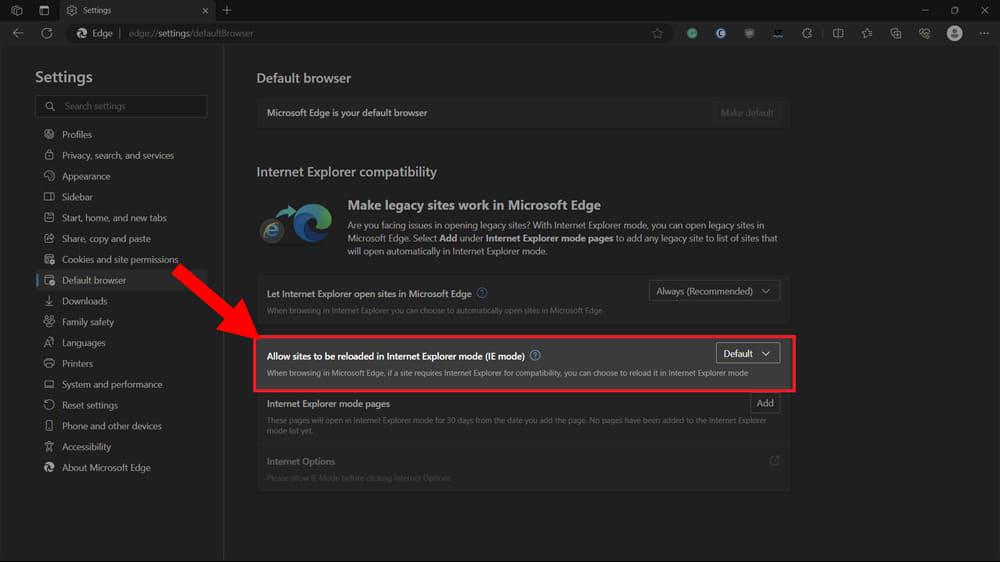Image resolution: width=1000 pixels, height=562 pixels.
Task: Click the shield extension icon
Action: [x=749, y=33]
